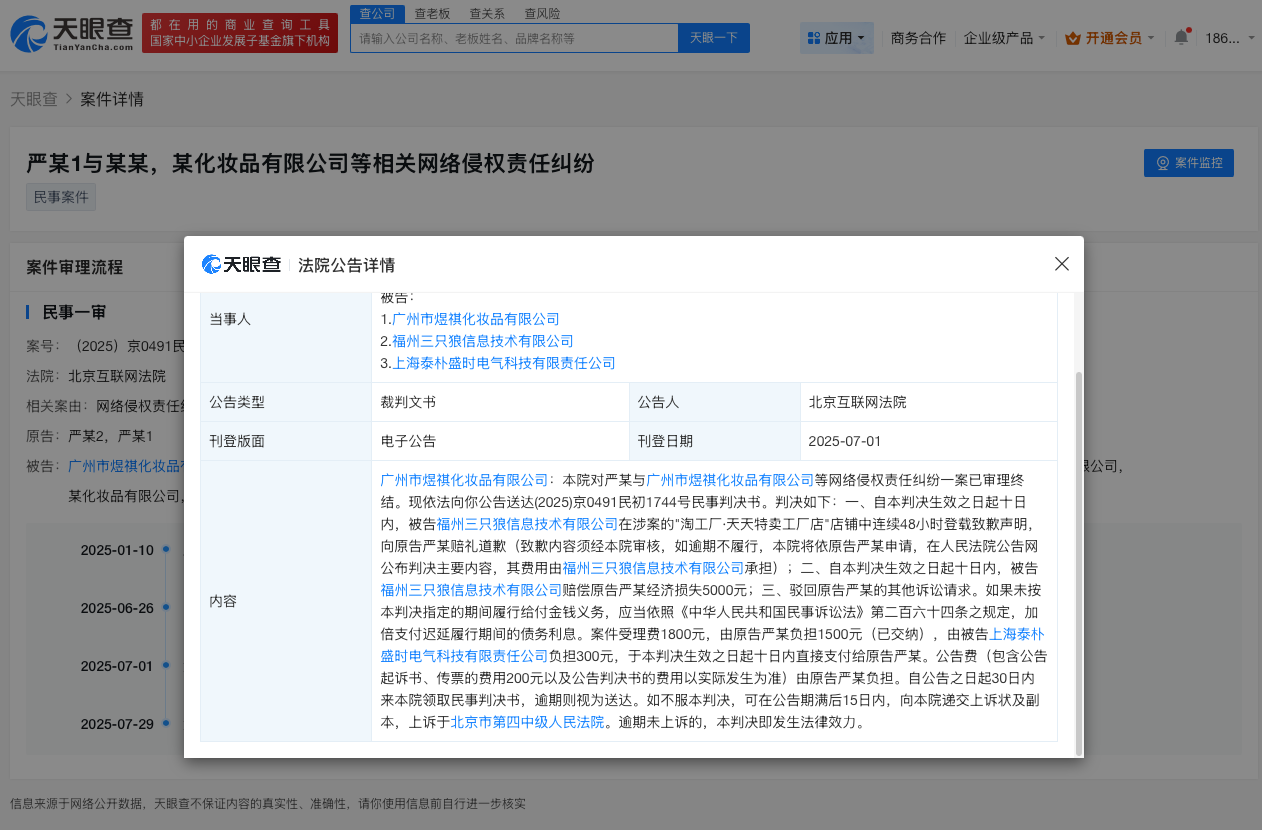
Task: Click the red banner 都在用的商业查询工具
Action: (x=240, y=34)
